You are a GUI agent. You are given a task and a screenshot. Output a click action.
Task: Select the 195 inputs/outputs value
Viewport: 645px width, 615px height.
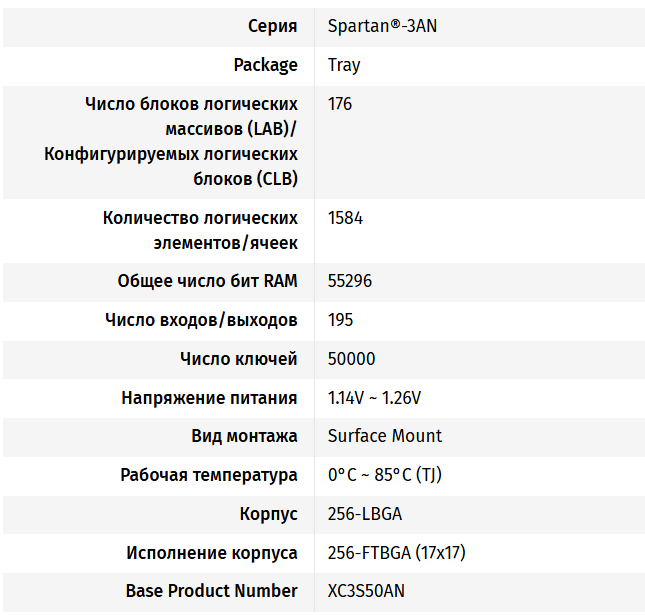coord(340,320)
